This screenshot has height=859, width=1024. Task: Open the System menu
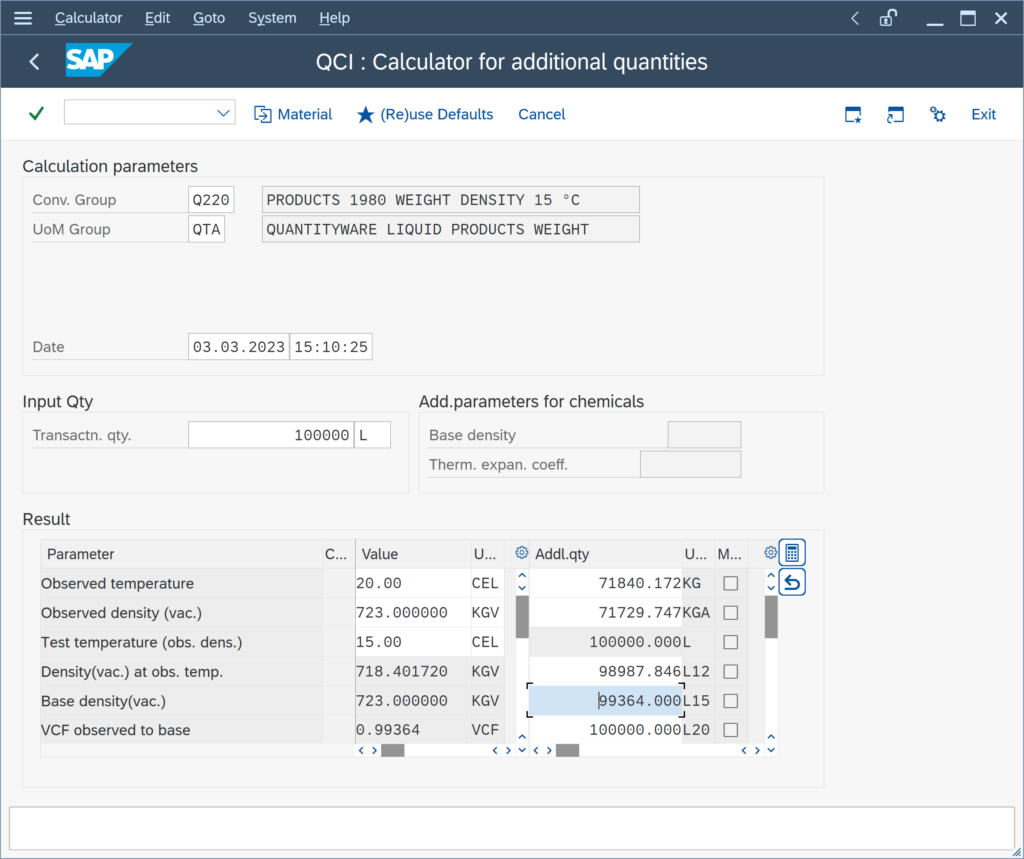pos(272,18)
